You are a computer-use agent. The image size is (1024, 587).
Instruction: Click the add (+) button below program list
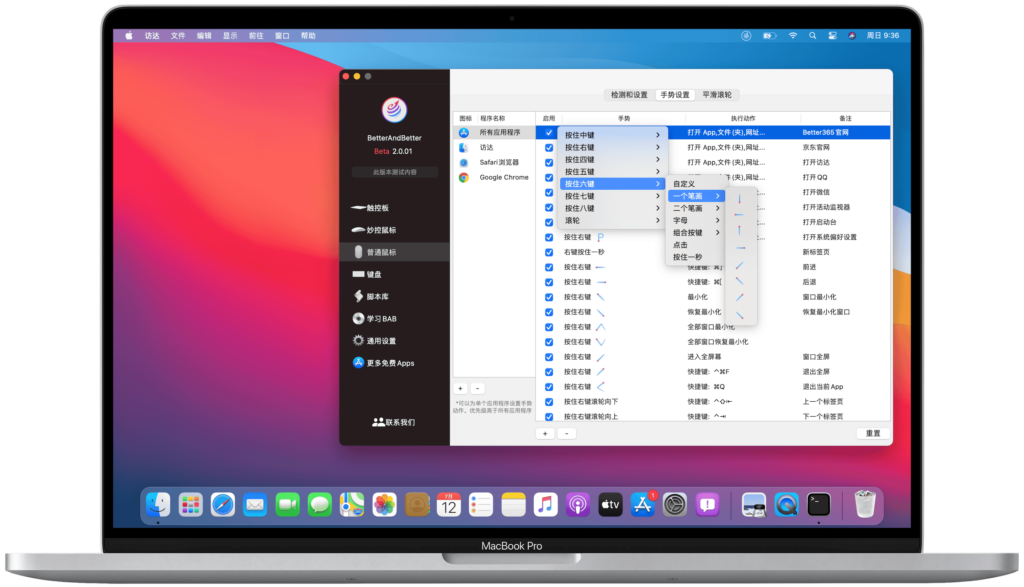coord(459,388)
